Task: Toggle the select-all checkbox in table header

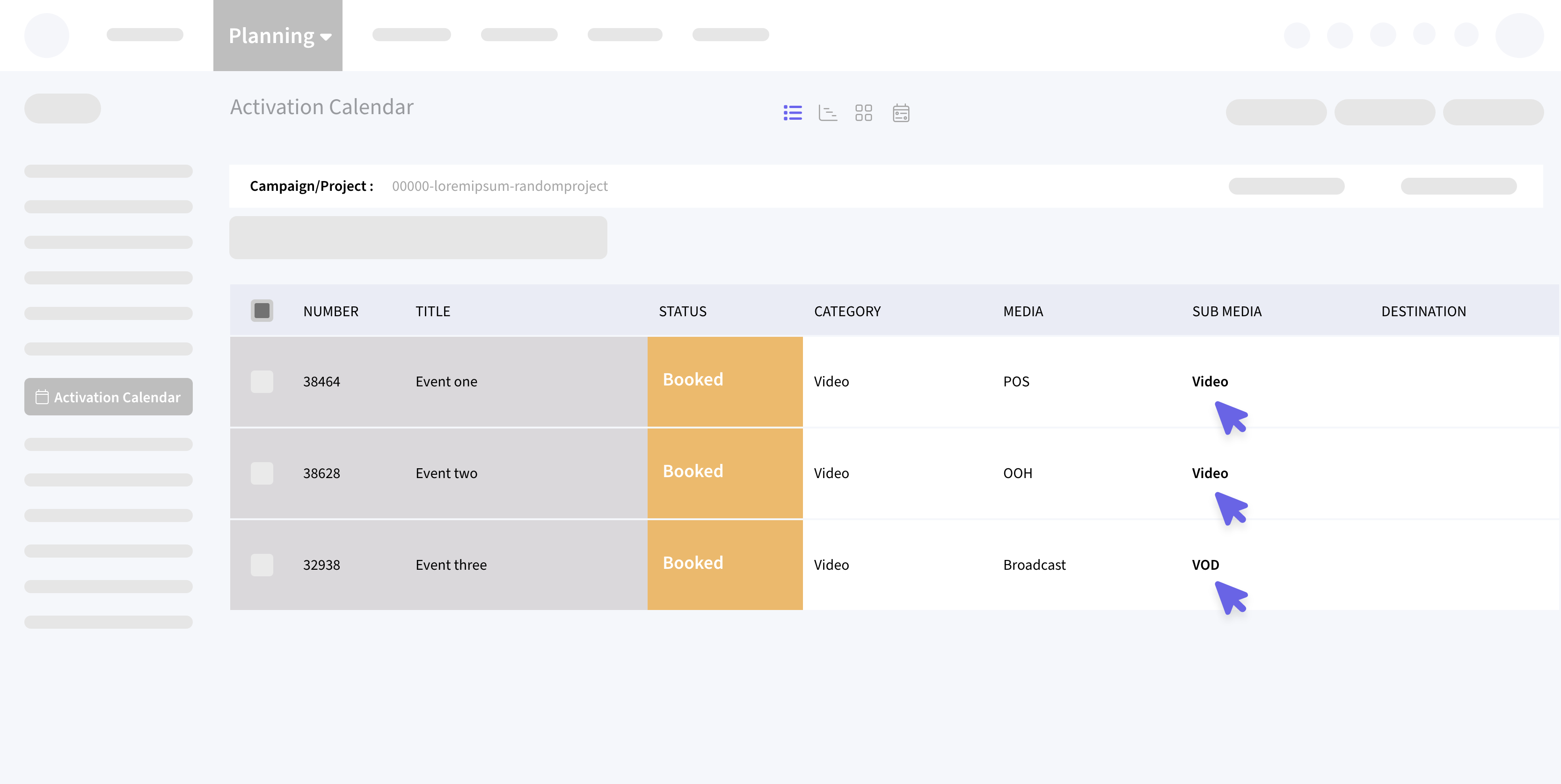Action: (262, 311)
